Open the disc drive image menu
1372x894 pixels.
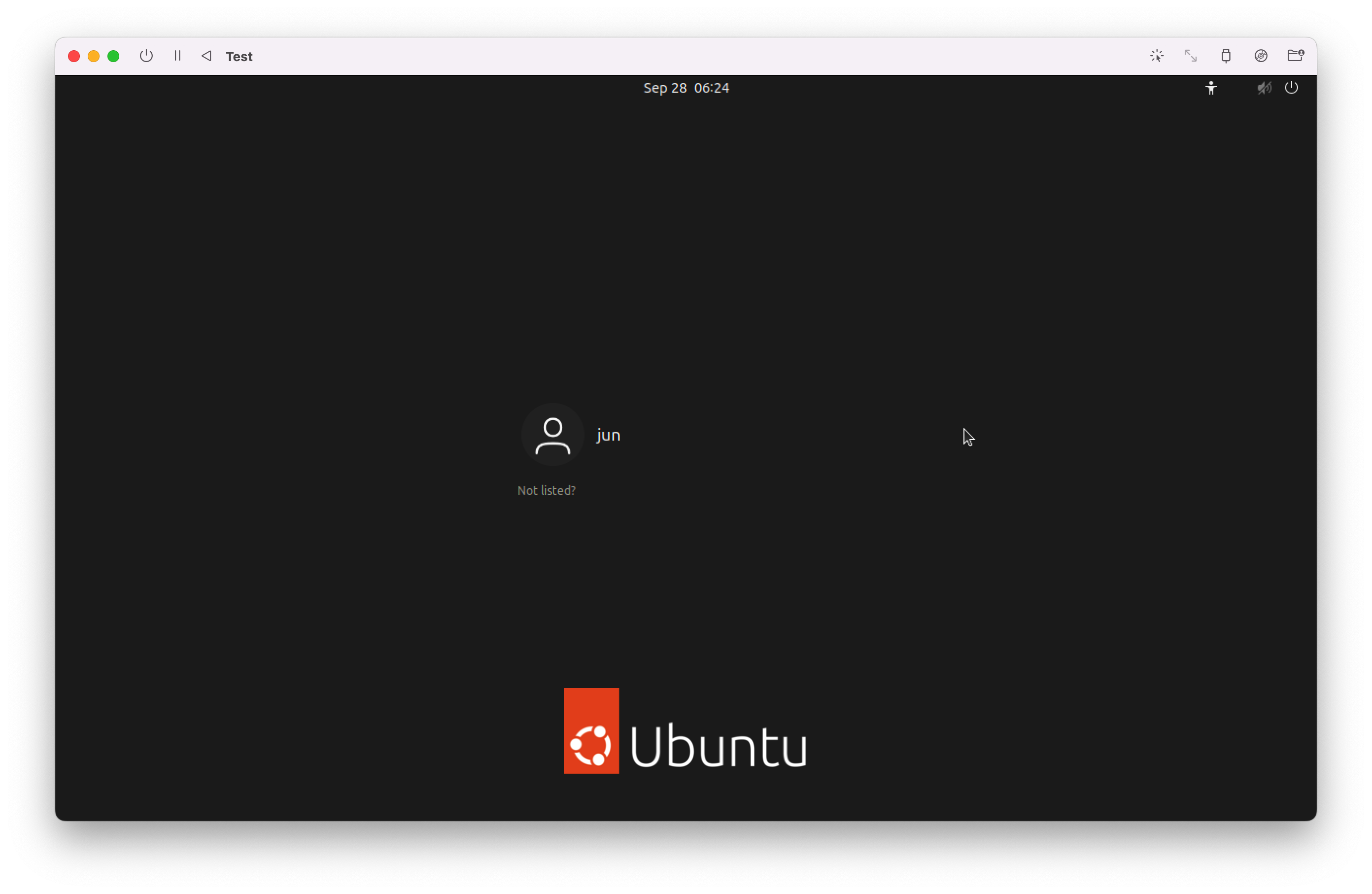(1261, 56)
